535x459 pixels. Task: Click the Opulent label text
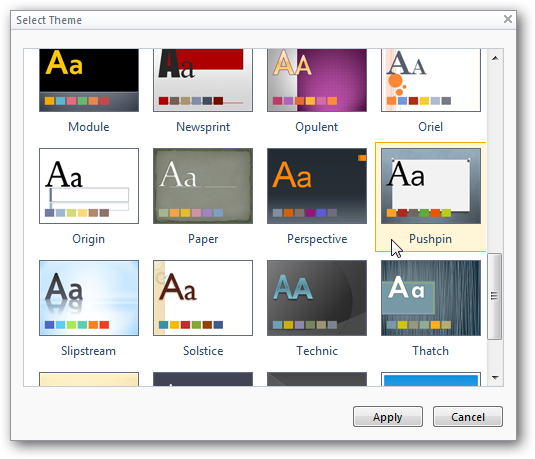(317, 127)
